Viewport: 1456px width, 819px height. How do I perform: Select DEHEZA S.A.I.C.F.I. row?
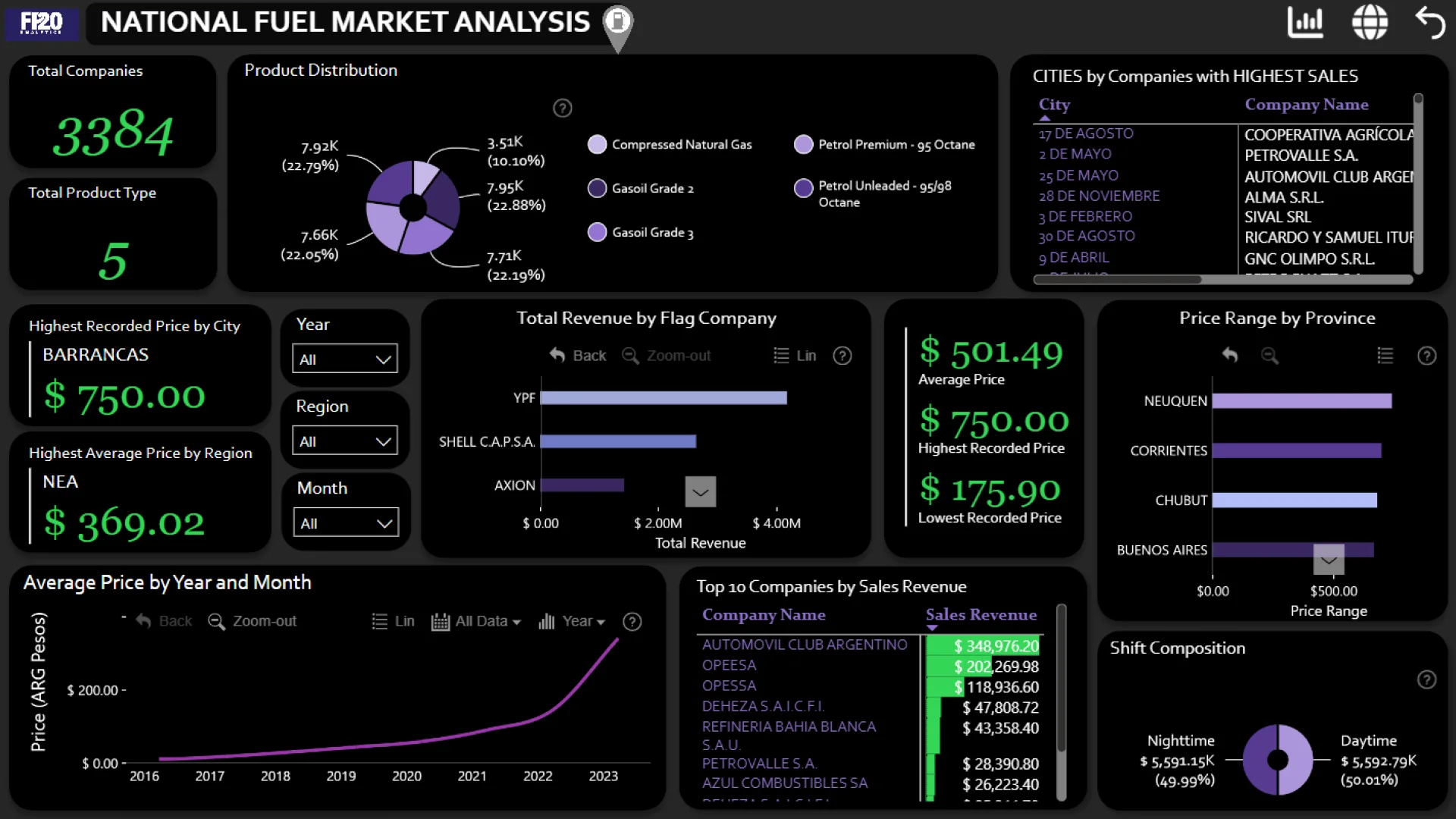tap(763, 706)
